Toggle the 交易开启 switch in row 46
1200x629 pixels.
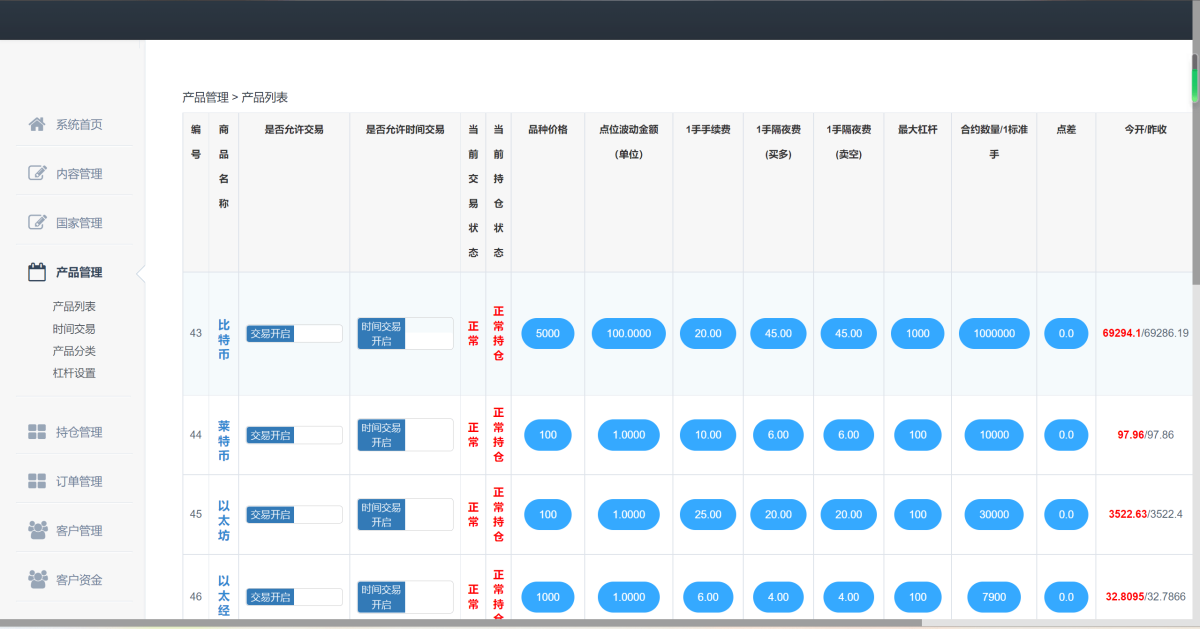pyautogui.click(x=294, y=597)
